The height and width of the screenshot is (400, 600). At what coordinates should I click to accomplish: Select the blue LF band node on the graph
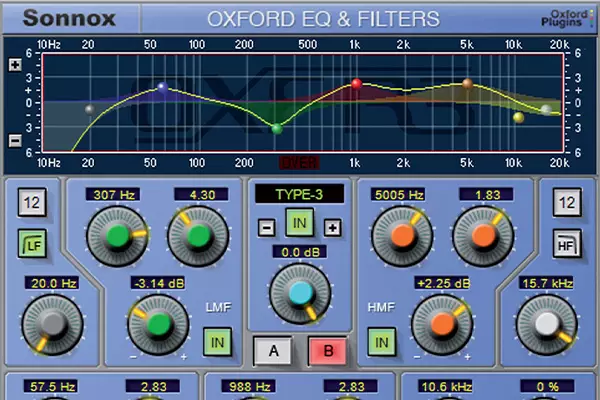tap(163, 87)
